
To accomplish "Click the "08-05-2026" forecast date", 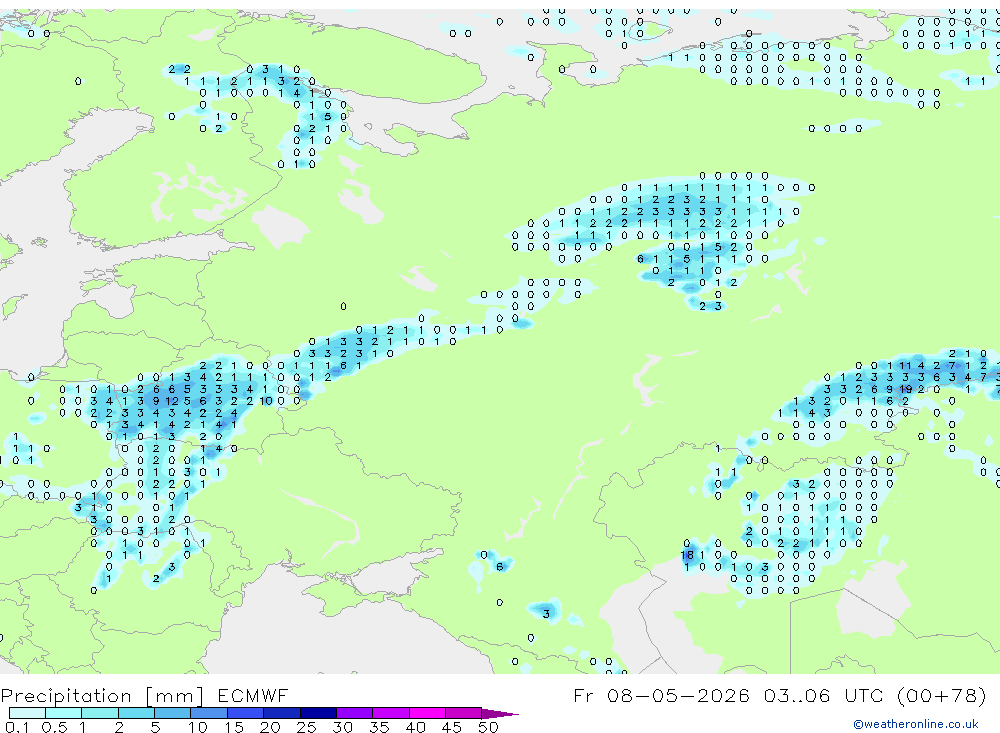I will pos(678,695).
